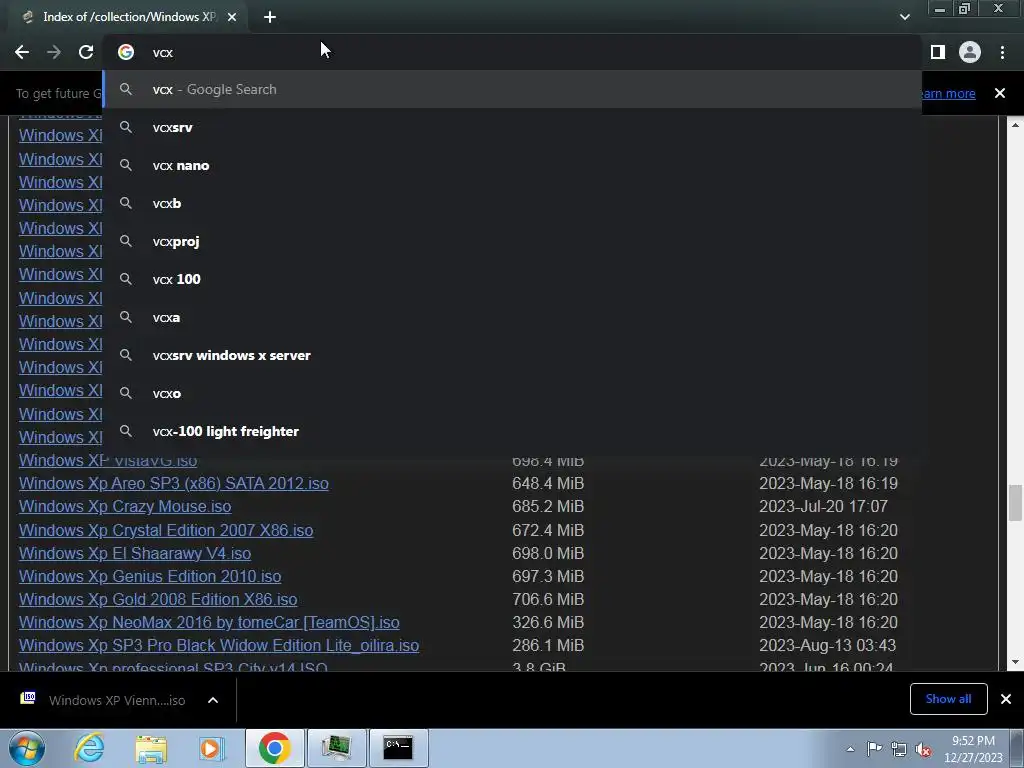
Task: Follow the 'Learn more' link in the info bar
Action: [x=948, y=93]
